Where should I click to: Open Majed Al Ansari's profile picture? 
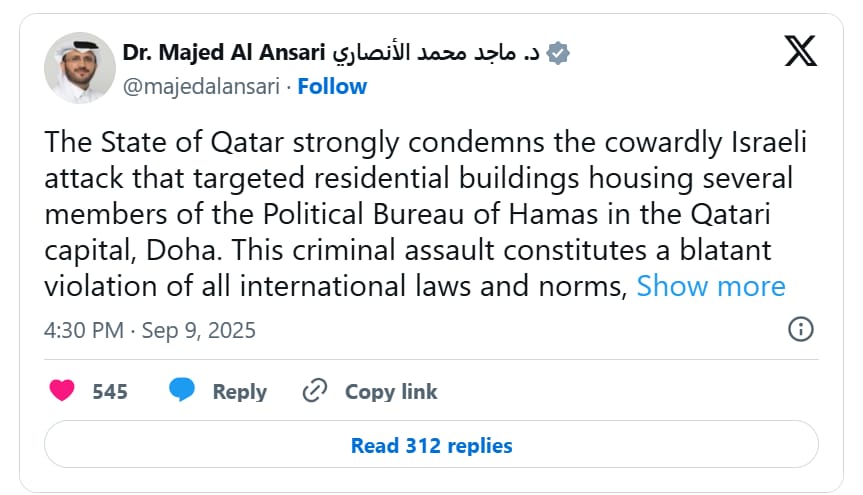(80, 68)
